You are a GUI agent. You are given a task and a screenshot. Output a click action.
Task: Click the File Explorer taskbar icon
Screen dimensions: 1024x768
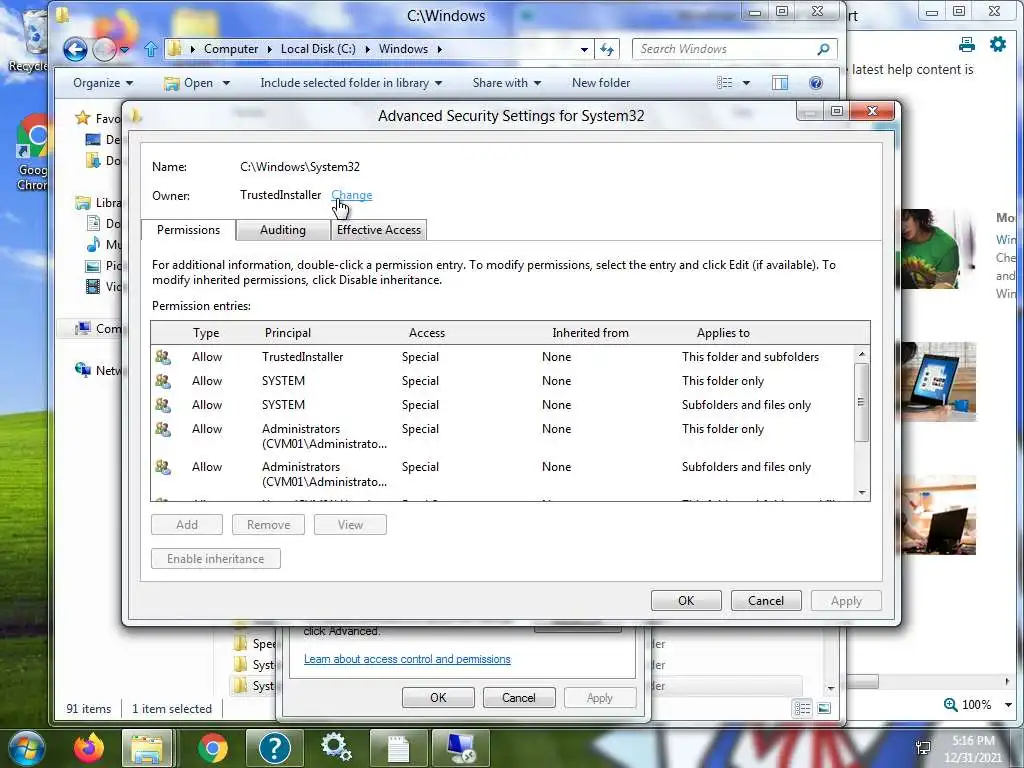[x=147, y=748]
